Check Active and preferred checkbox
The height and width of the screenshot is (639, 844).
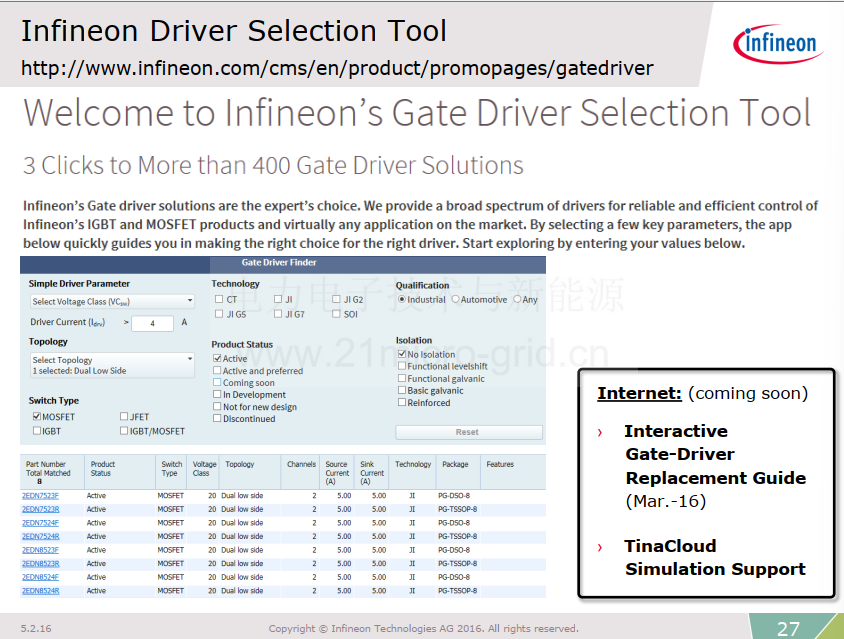point(217,370)
